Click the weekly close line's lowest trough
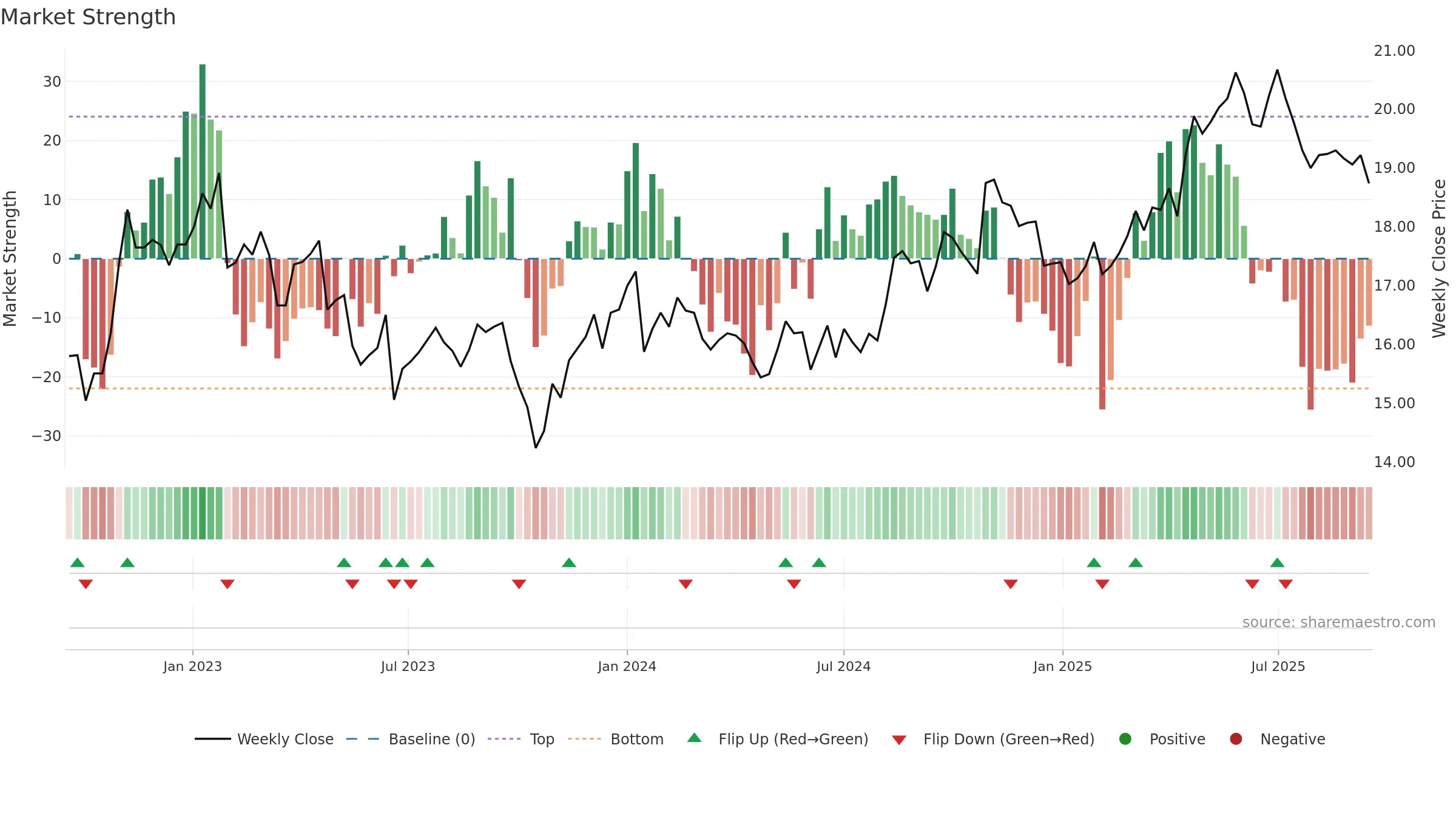 click(x=536, y=447)
